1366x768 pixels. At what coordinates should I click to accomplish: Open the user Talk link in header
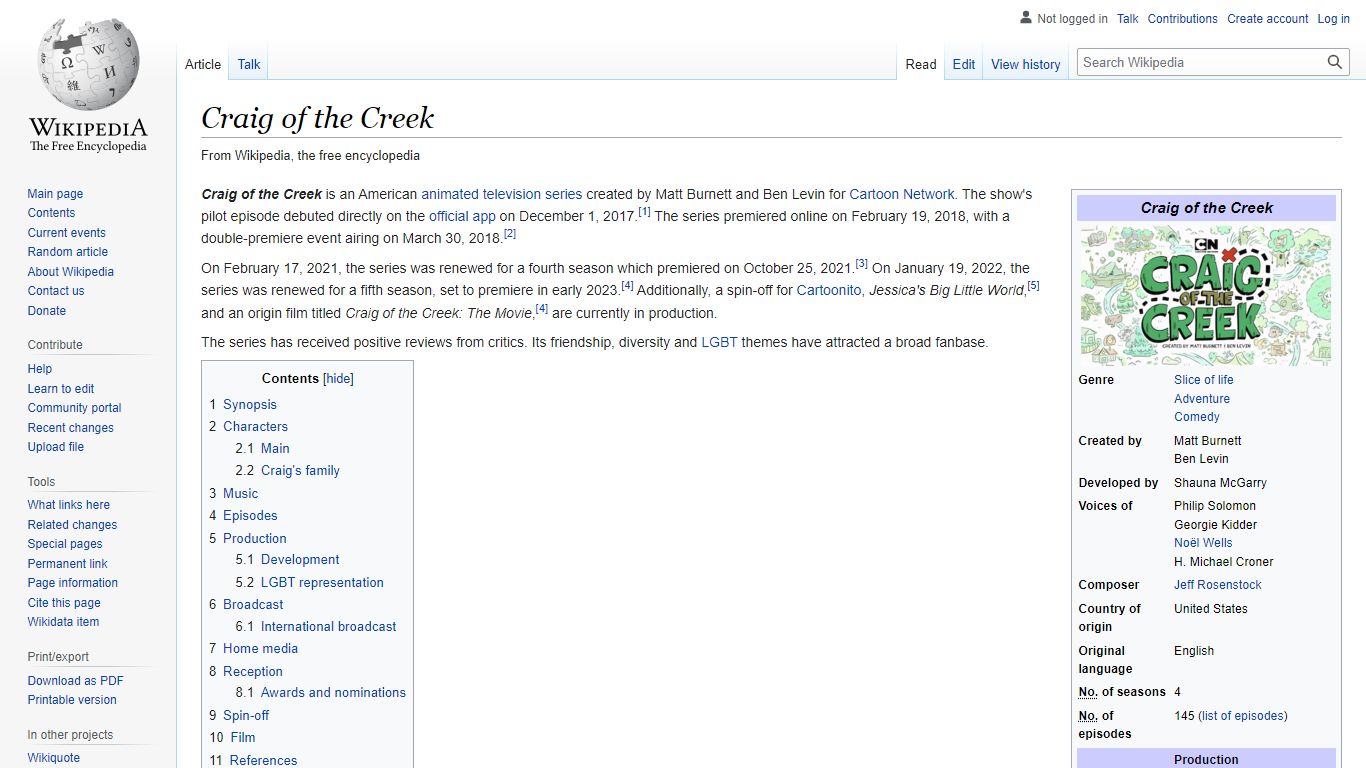point(1128,19)
